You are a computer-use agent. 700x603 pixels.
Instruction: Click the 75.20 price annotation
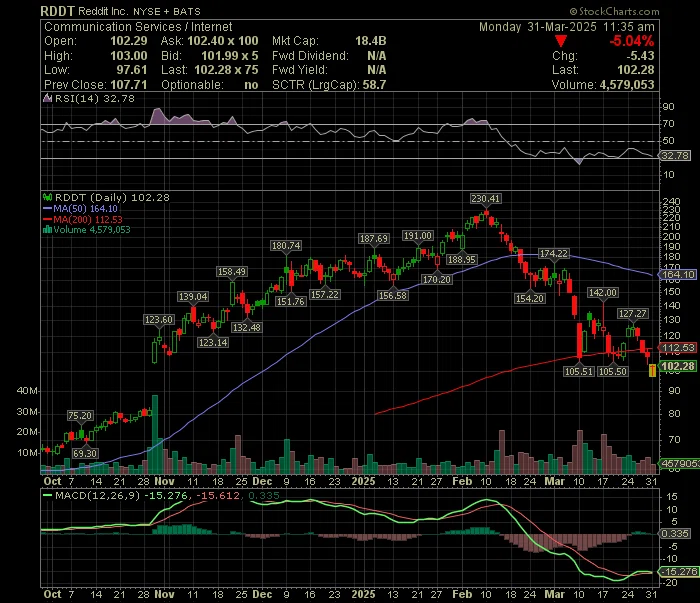(x=80, y=416)
